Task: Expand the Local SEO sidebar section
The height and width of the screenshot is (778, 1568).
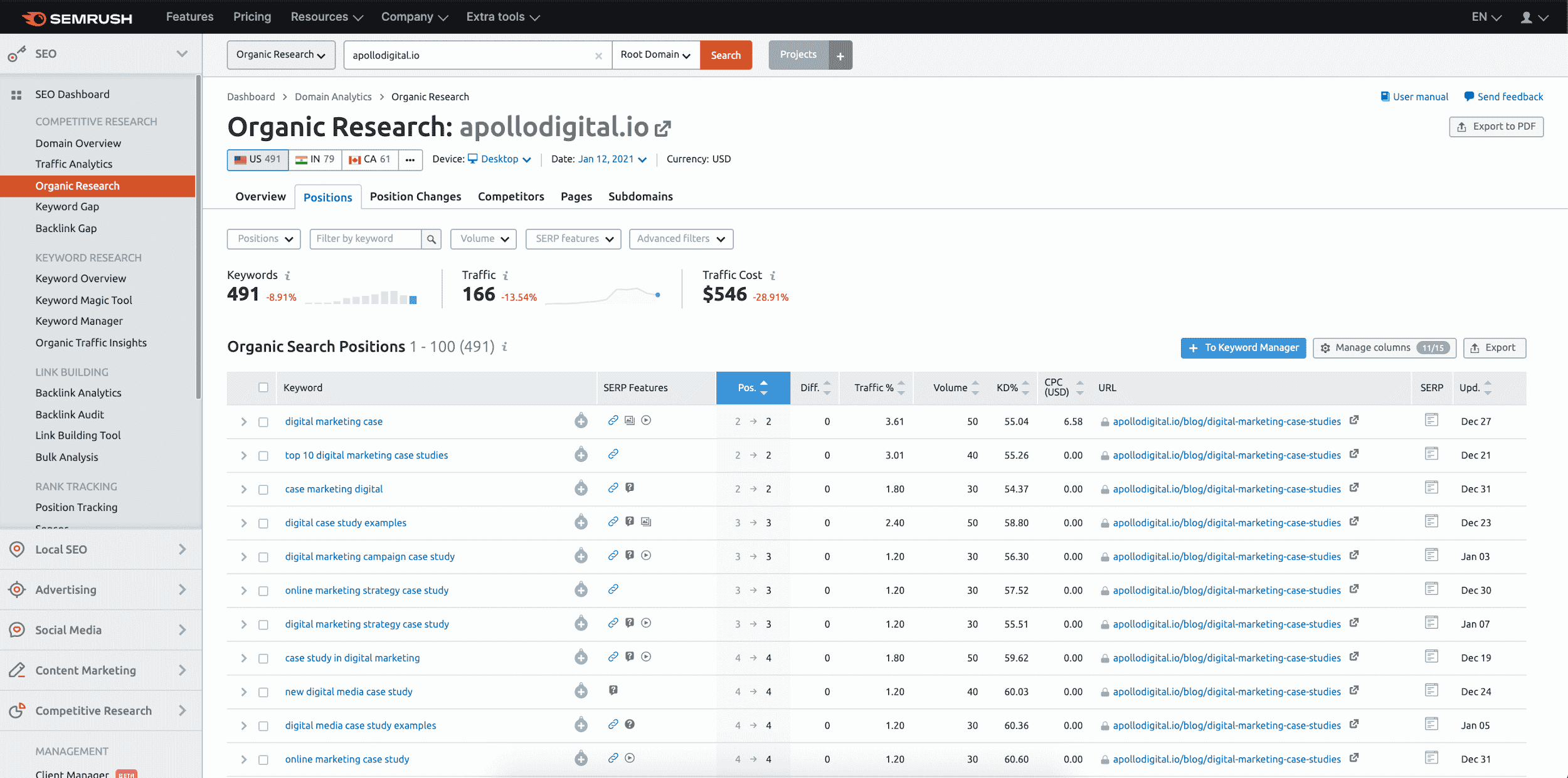Action: point(100,549)
